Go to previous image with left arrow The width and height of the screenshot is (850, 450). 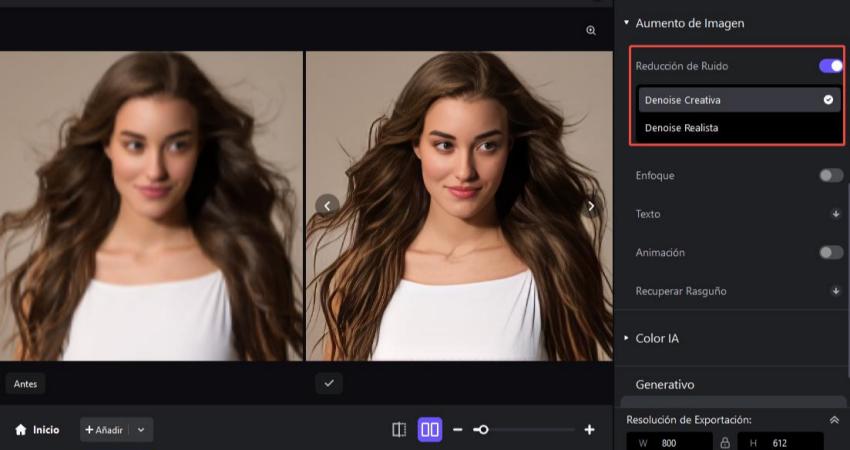coord(327,205)
